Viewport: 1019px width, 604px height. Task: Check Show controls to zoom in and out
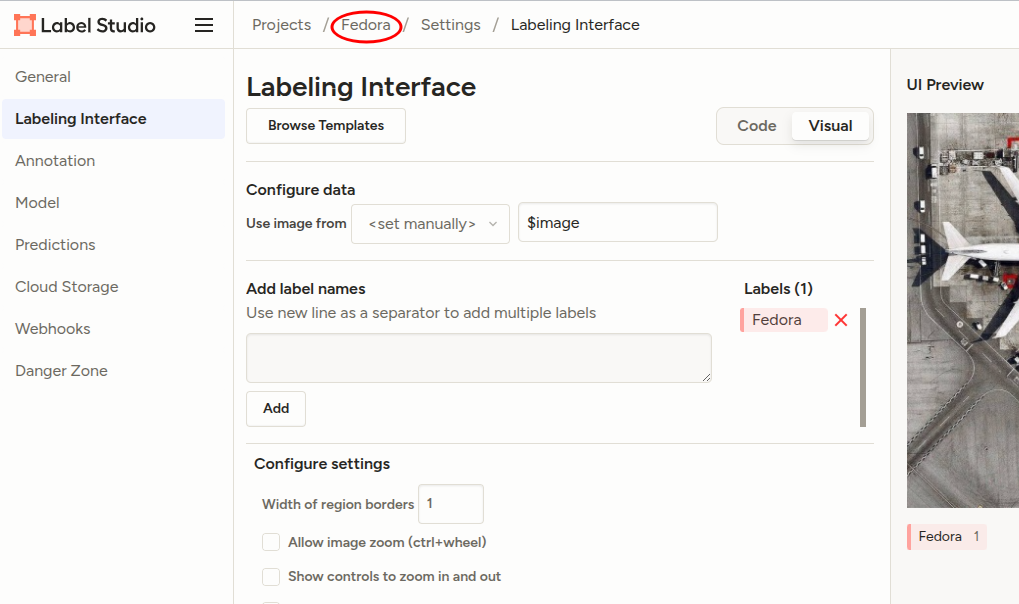271,577
